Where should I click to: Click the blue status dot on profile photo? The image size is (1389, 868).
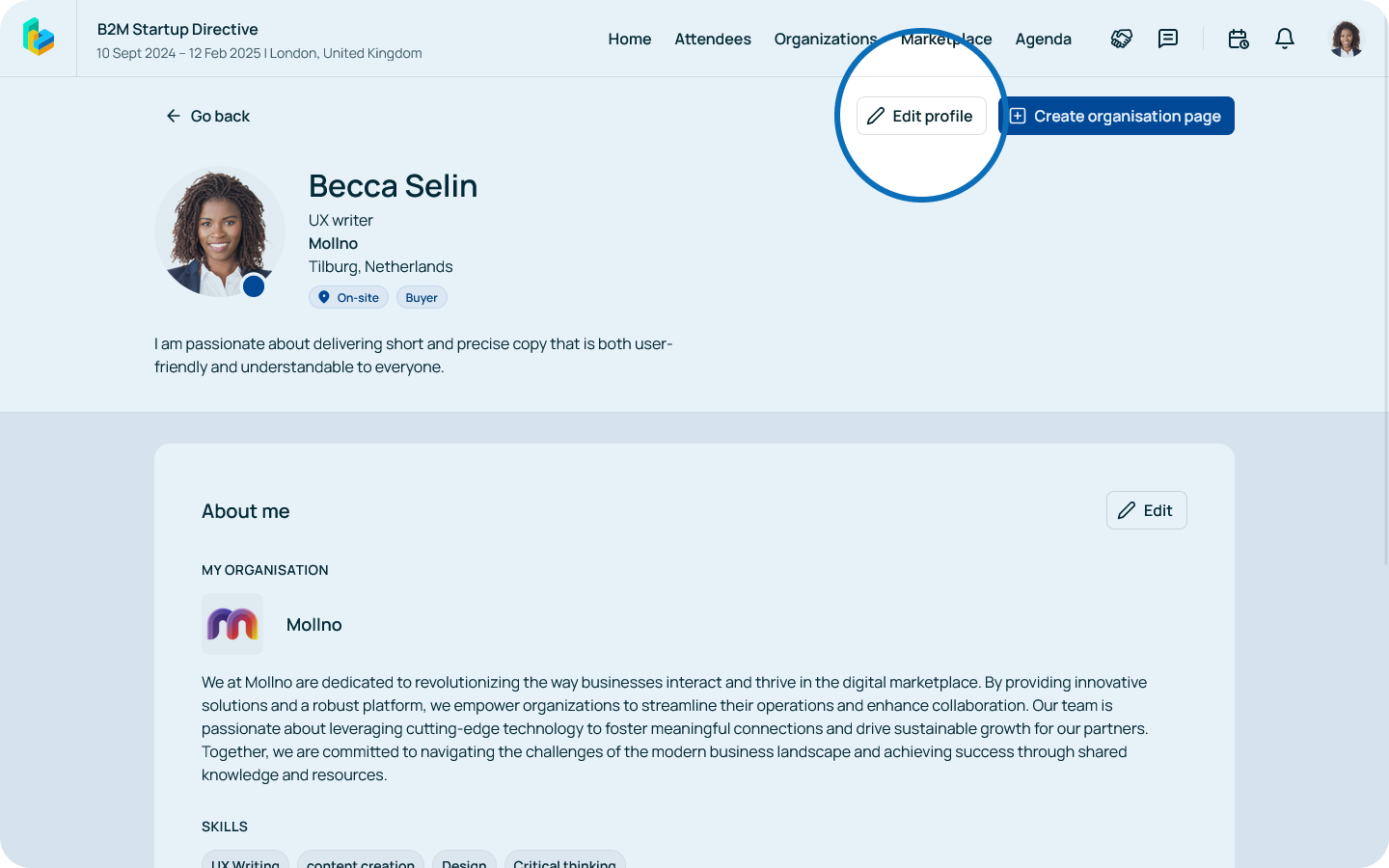click(254, 285)
